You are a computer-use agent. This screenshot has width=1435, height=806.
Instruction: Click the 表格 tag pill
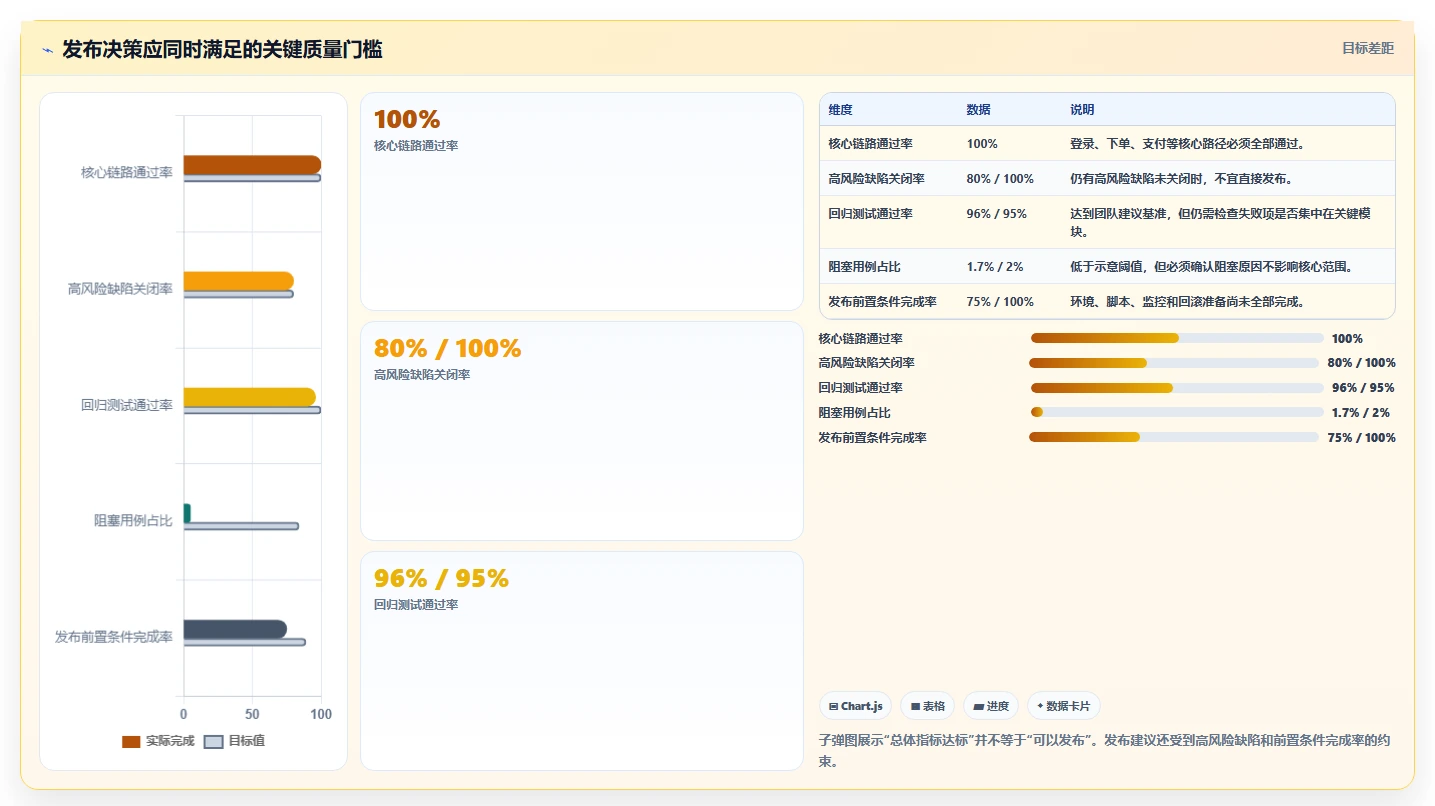point(927,706)
